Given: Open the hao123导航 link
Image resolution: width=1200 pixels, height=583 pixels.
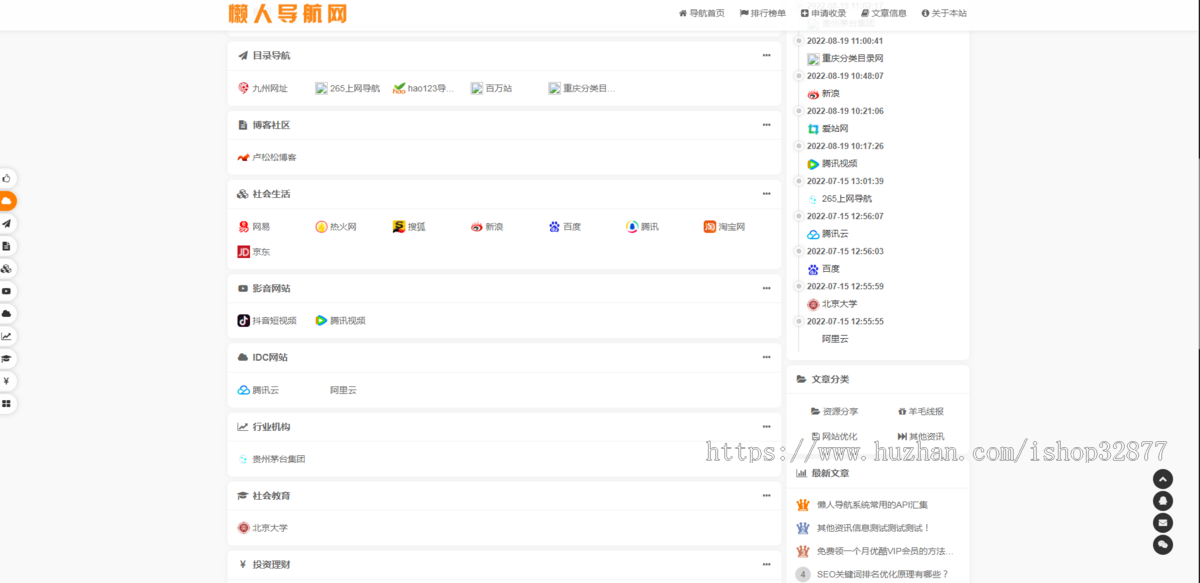Looking at the screenshot, I should 424,88.
